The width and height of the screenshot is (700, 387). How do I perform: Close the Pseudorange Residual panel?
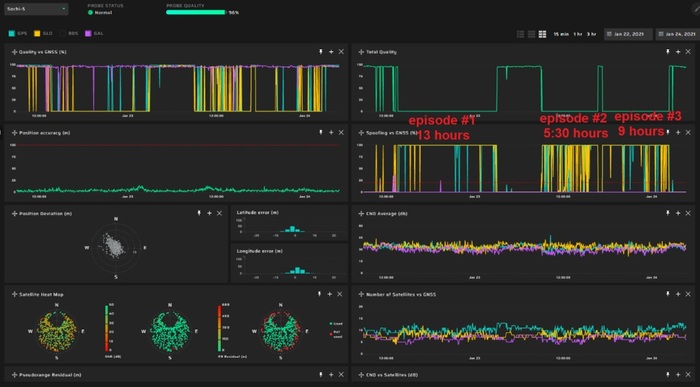tap(341, 375)
